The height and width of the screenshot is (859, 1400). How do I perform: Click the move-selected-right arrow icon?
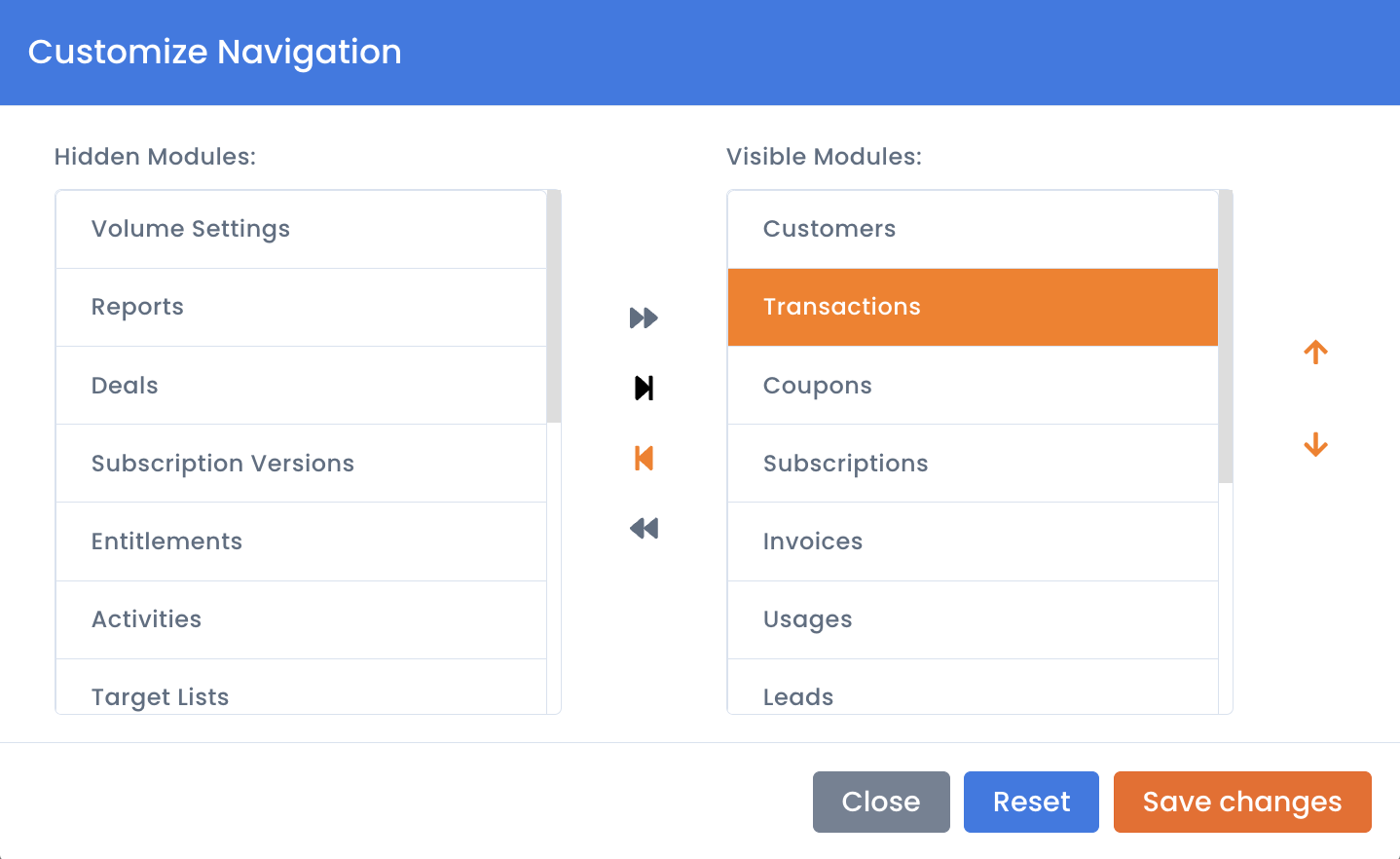[x=644, y=388]
